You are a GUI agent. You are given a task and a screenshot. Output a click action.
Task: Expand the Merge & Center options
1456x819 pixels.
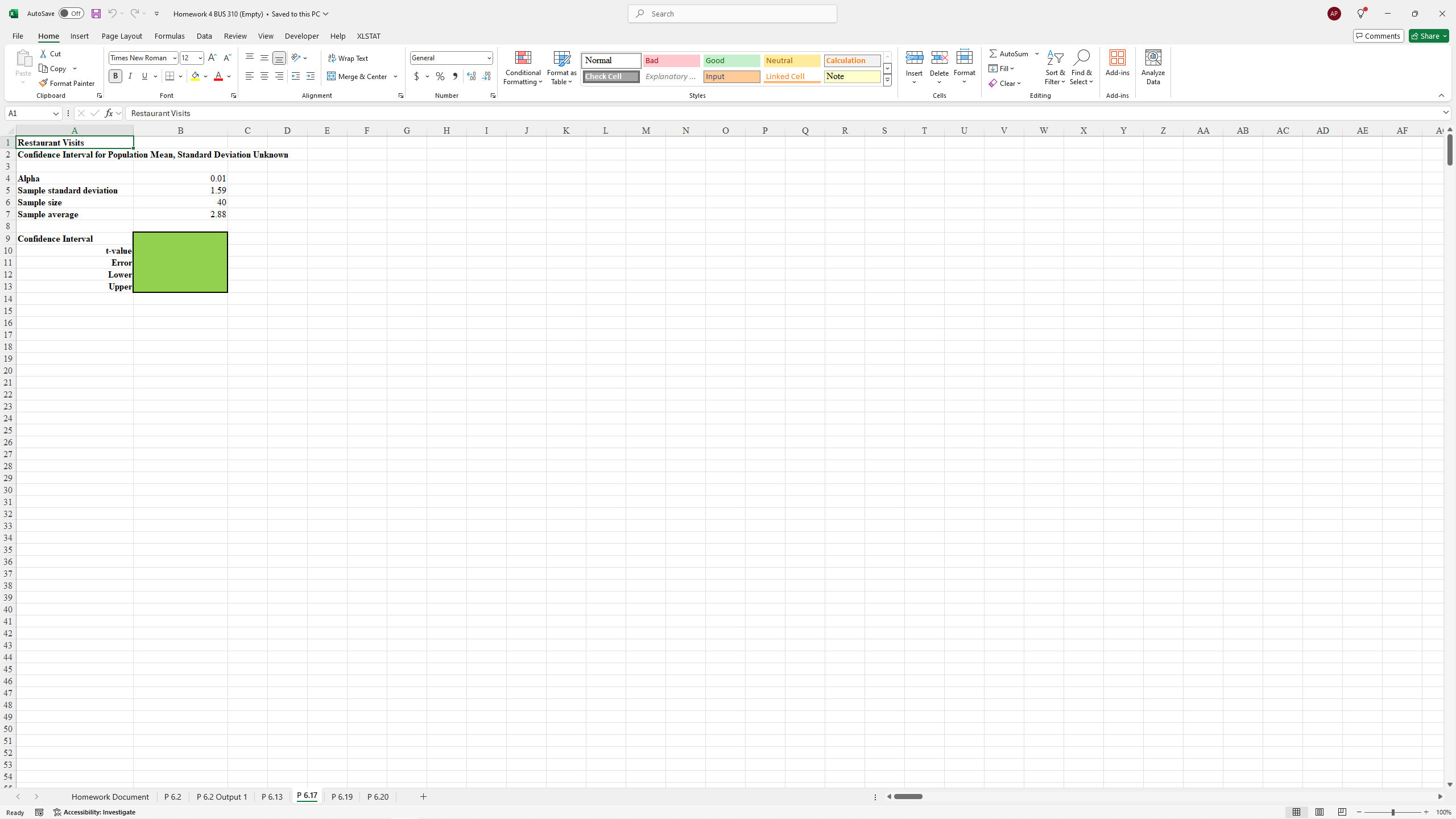click(395, 76)
